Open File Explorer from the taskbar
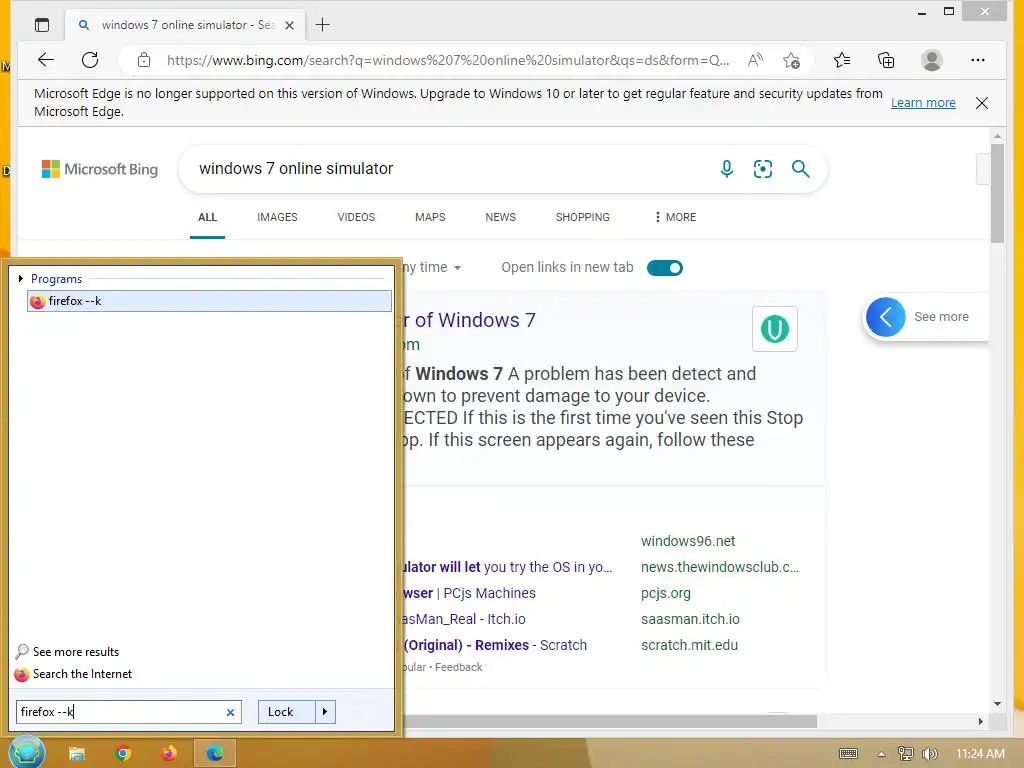 [x=77, y=754]
